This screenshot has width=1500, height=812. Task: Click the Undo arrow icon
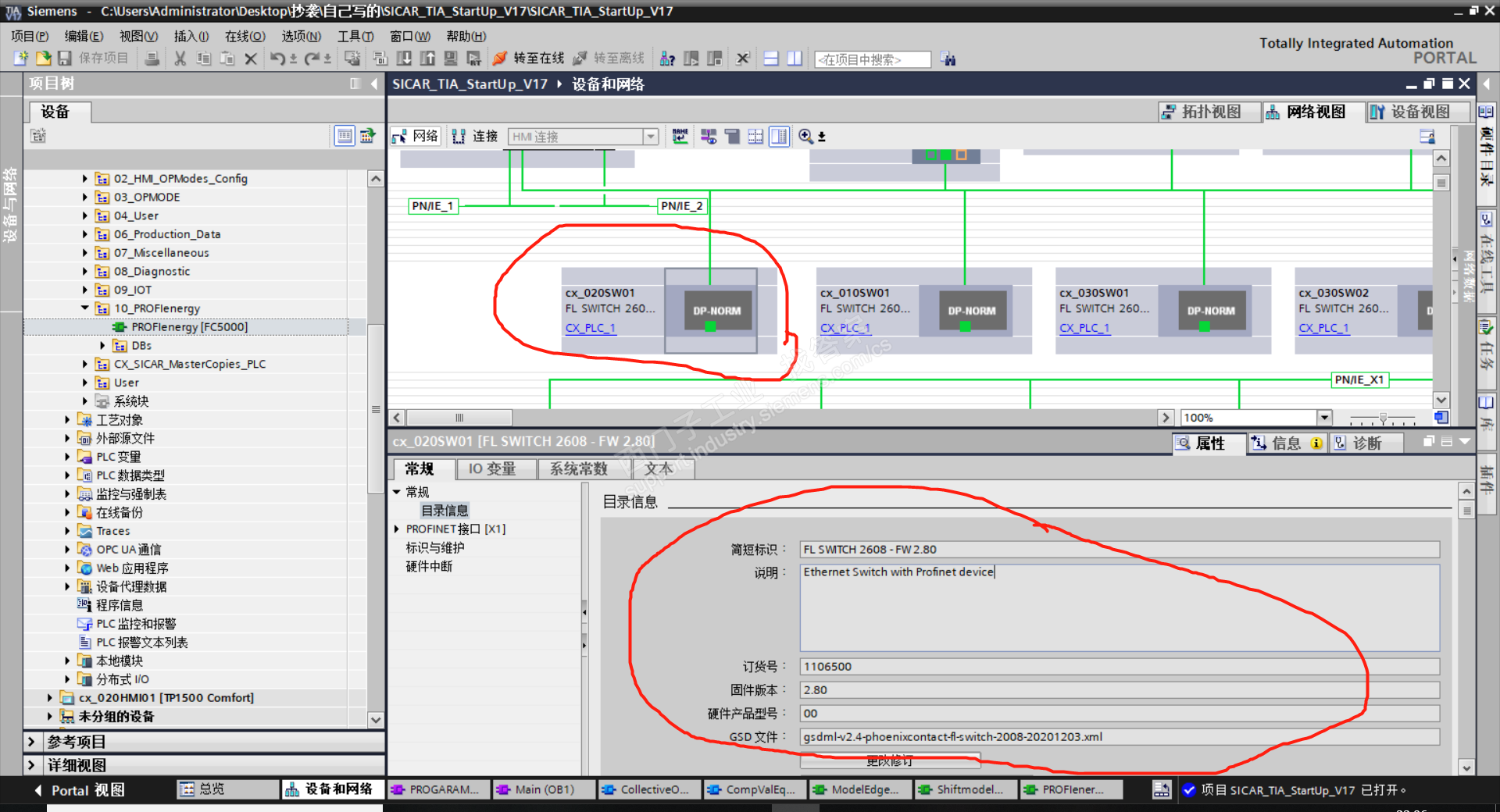click(277, 59)
